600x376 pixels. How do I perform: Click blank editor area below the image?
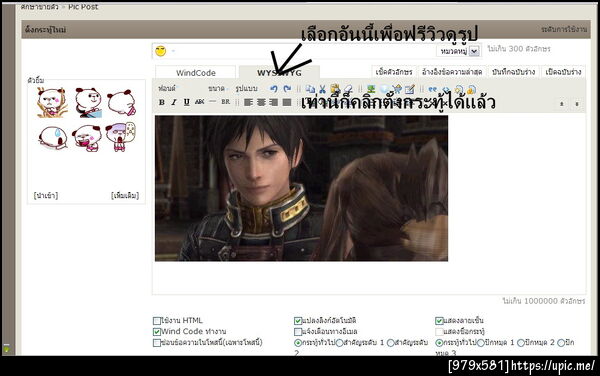pyautogui.click(x=369, y=278)
